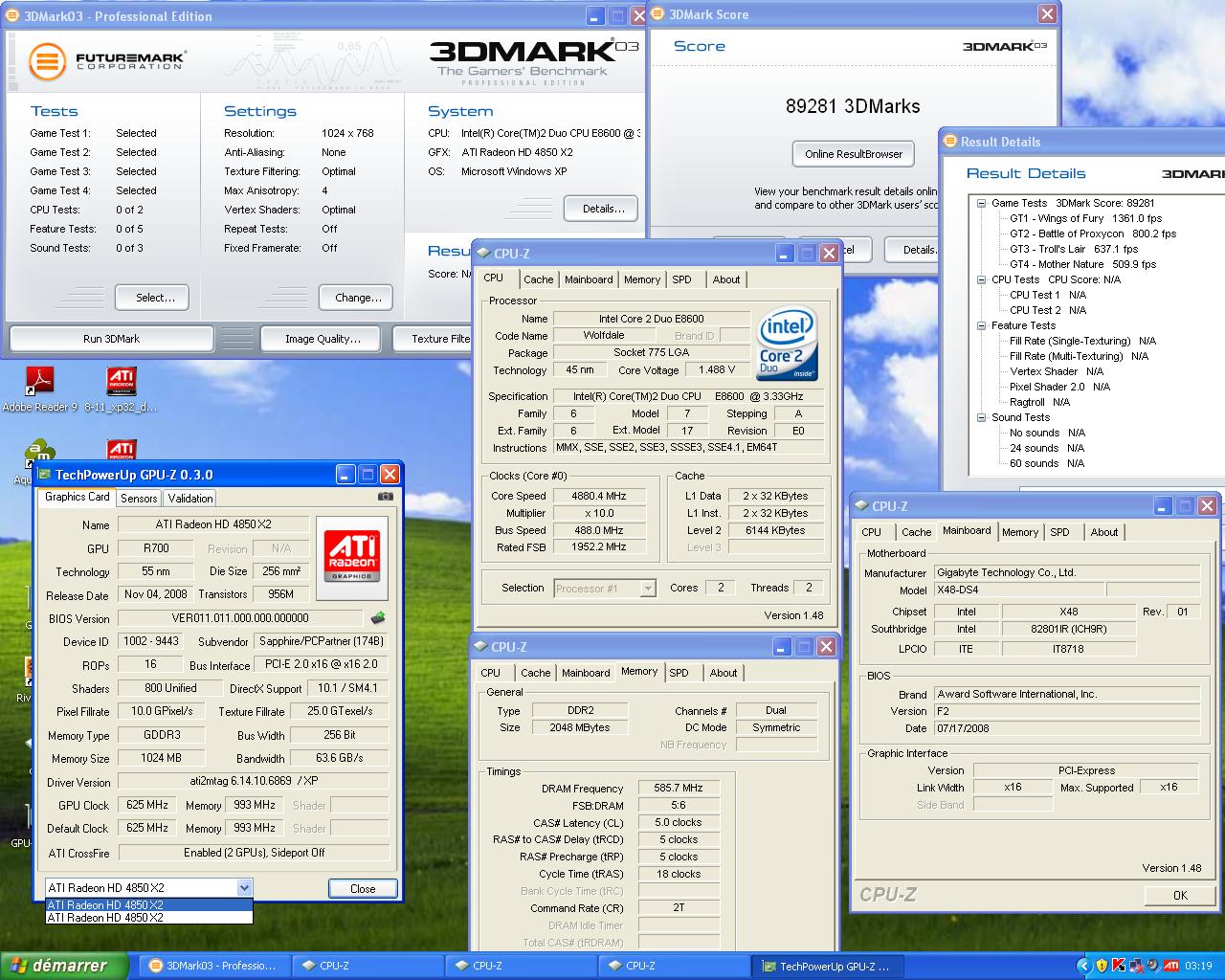Click the Image Quality... button
The height and width of the screenshot is (980, 1225).
(x=323, y=339)
